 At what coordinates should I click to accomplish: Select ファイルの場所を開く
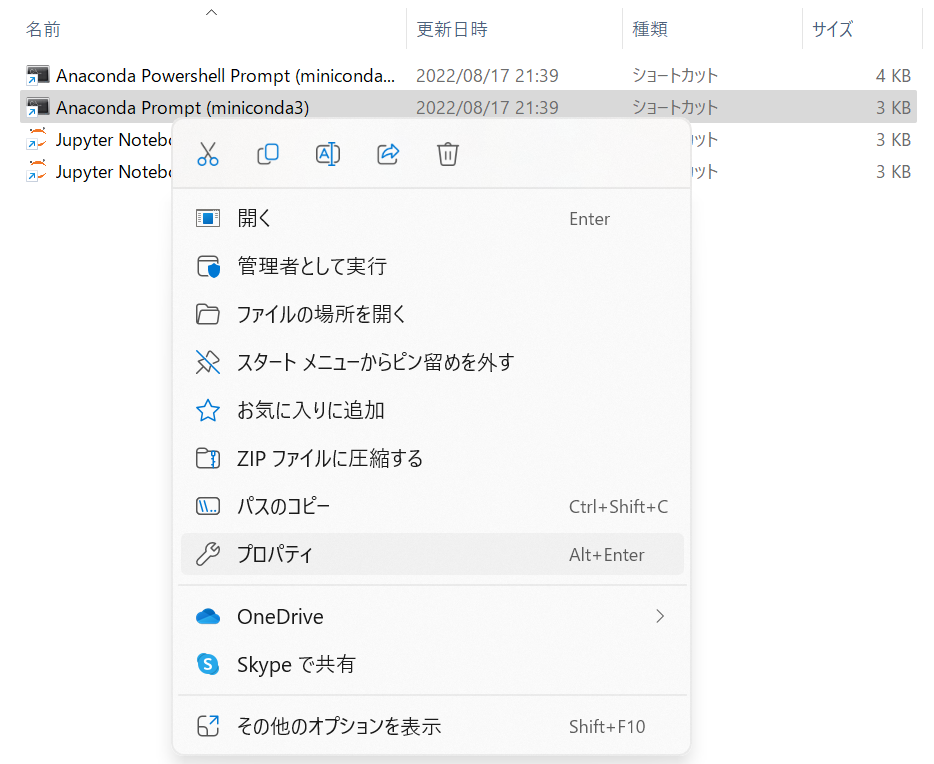(x=432, y=314)
